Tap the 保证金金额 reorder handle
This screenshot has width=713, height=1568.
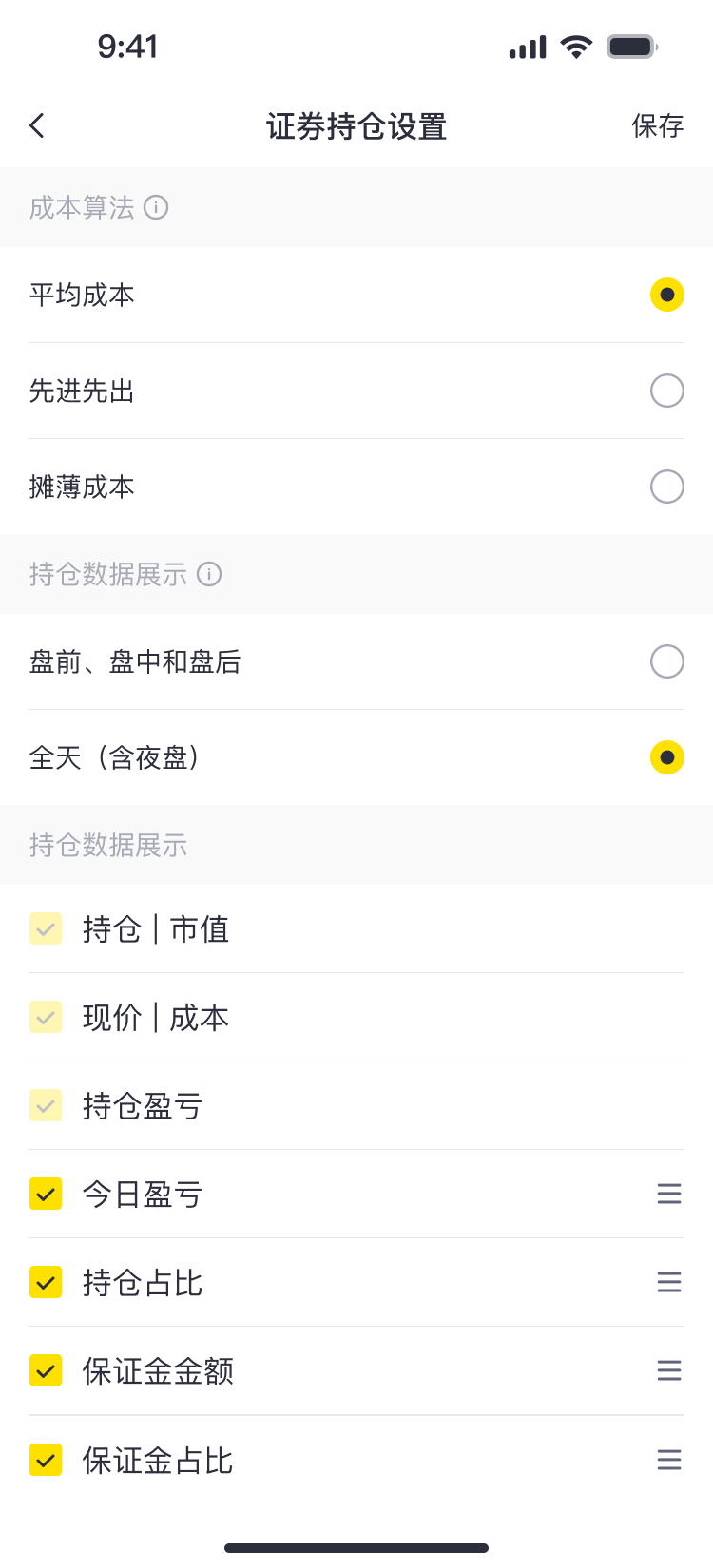click(x=669, y=1370)
